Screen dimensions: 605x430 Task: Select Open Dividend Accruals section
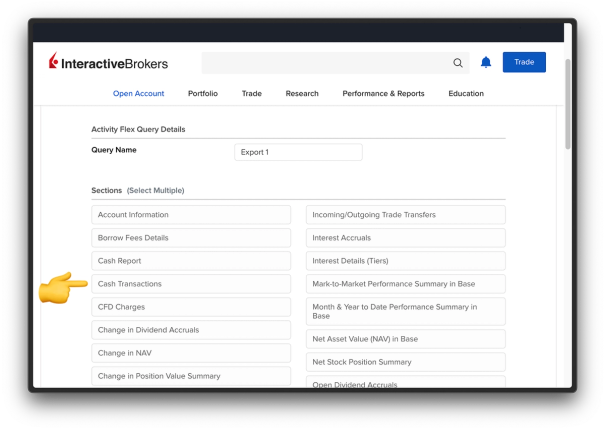tap(406, 382)
